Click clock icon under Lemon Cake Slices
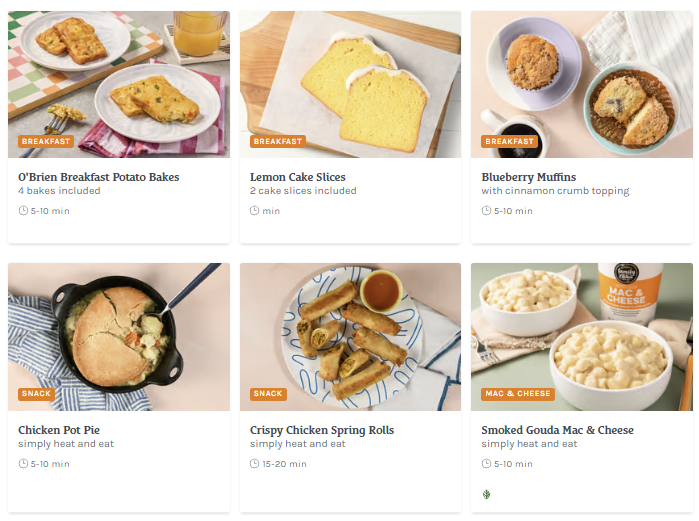This screenshot has width=699, height=521. point(254,211)
